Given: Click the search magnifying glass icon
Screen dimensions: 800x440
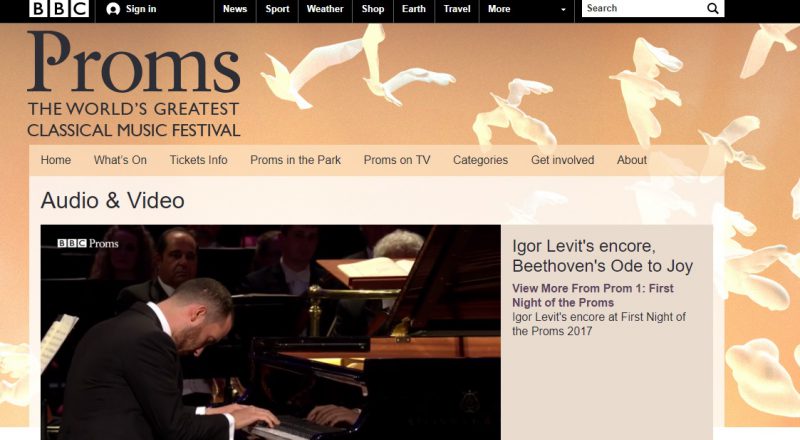Looking at the screenshot, I should click(713, 8).
